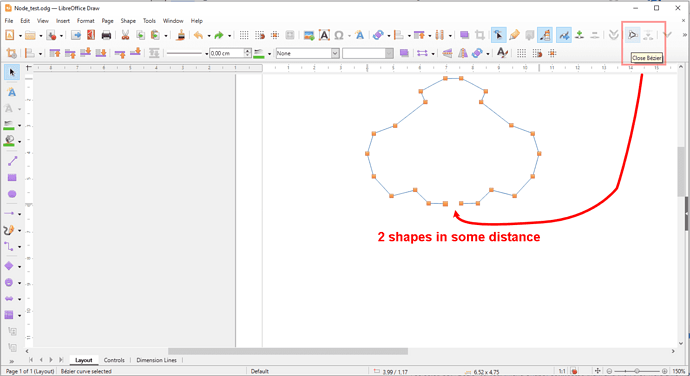Click the Insert Image icon

pyautogui.click(x=309, y=35)
